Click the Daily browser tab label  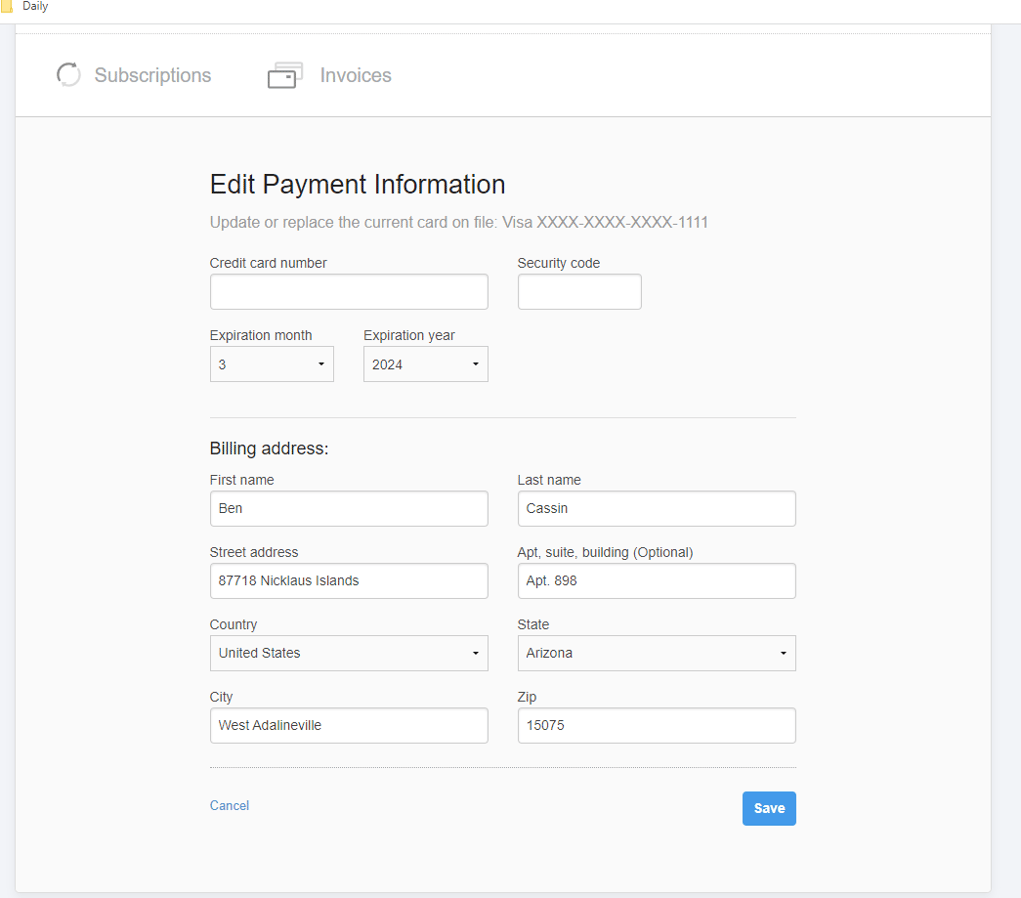(x=35, y=7)
